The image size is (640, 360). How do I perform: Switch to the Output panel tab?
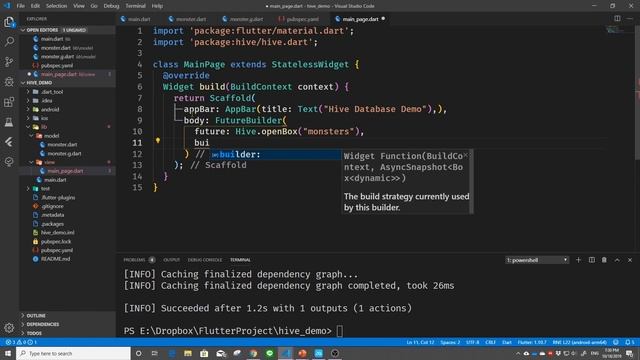pyautogui.click(x=171, y=260)
